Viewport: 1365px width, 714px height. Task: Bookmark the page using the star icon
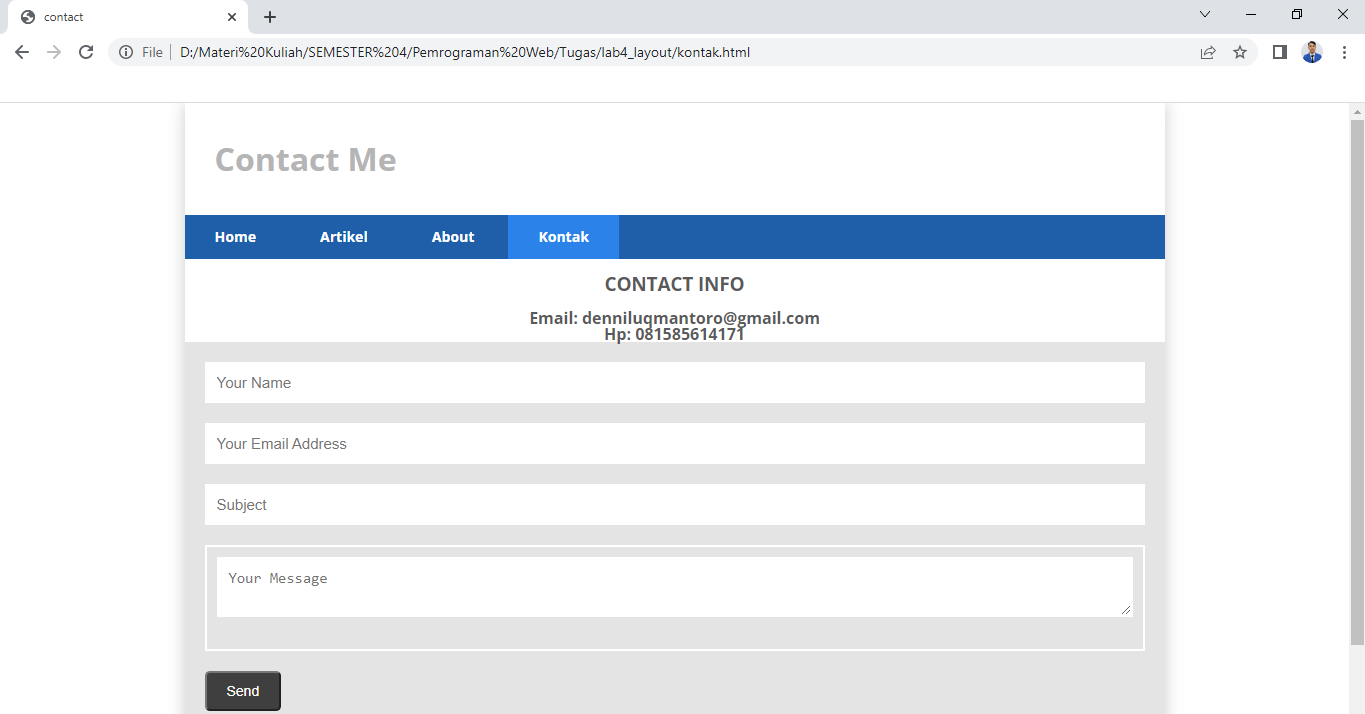1240,52
